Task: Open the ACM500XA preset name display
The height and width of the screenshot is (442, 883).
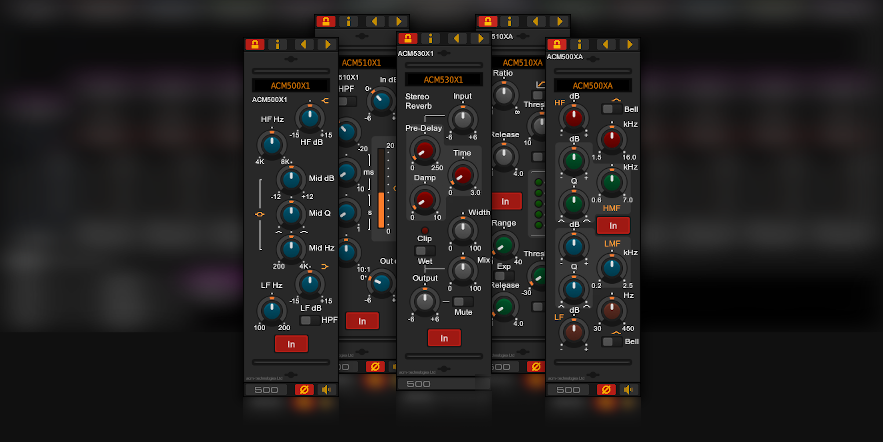Action: [x=593, y=86]
